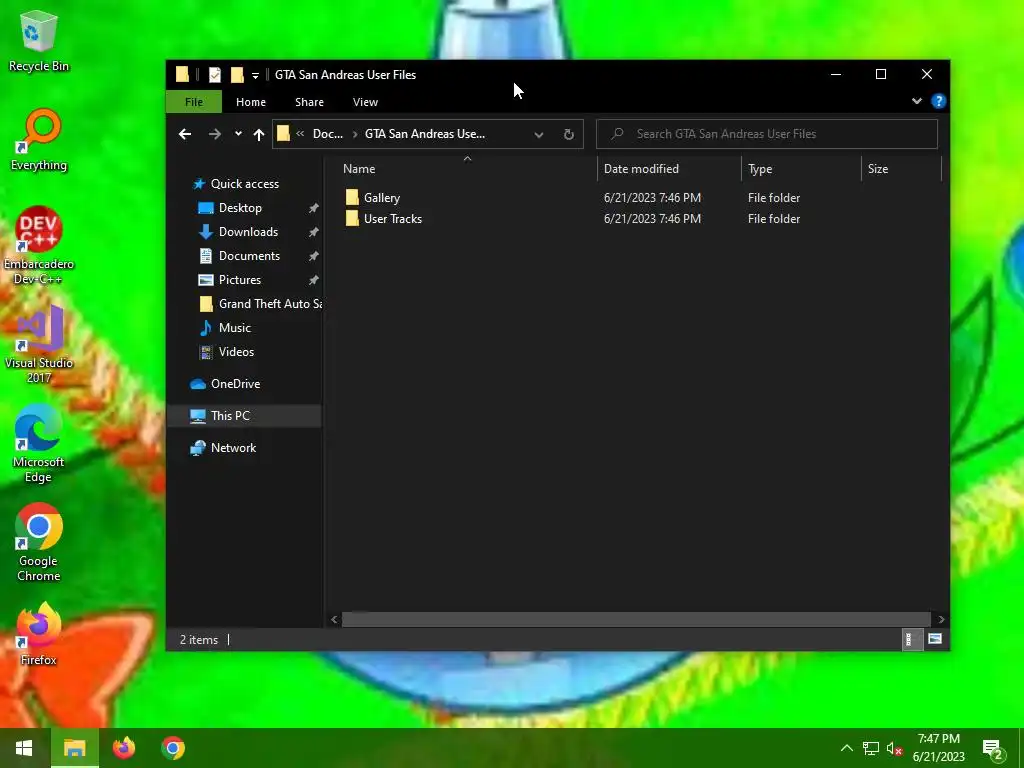Open Music in navigation pane
The image size is (1024, 768).
[x=234, y=328]
